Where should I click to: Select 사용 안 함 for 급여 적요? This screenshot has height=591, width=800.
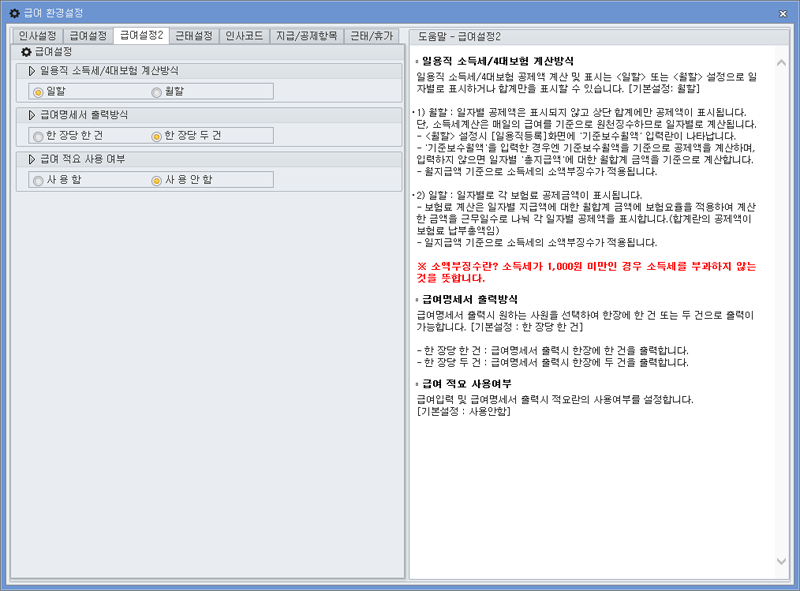tap(155, 182)
